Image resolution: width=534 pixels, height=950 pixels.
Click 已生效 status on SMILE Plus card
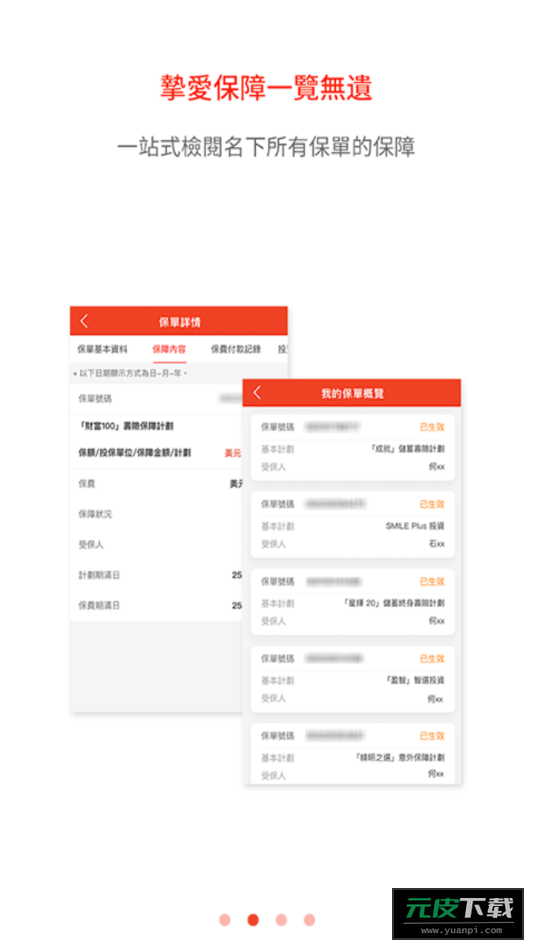(432, 504)
